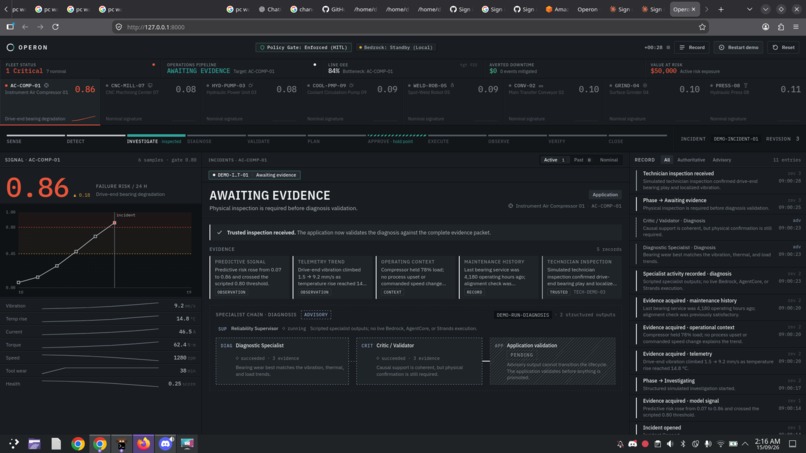This screenshot has height=453, width=806.
Task: Open the Technician Inspection evidence card
Action: tap(582, 277)
